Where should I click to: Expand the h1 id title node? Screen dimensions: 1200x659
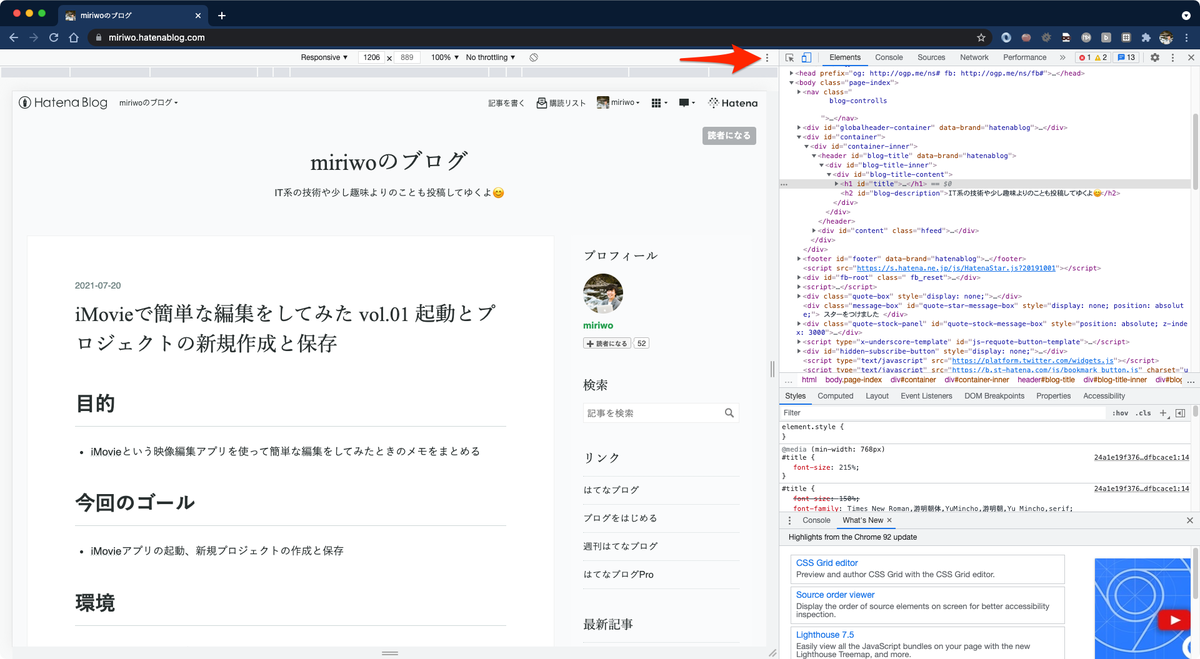coord(837,184)
